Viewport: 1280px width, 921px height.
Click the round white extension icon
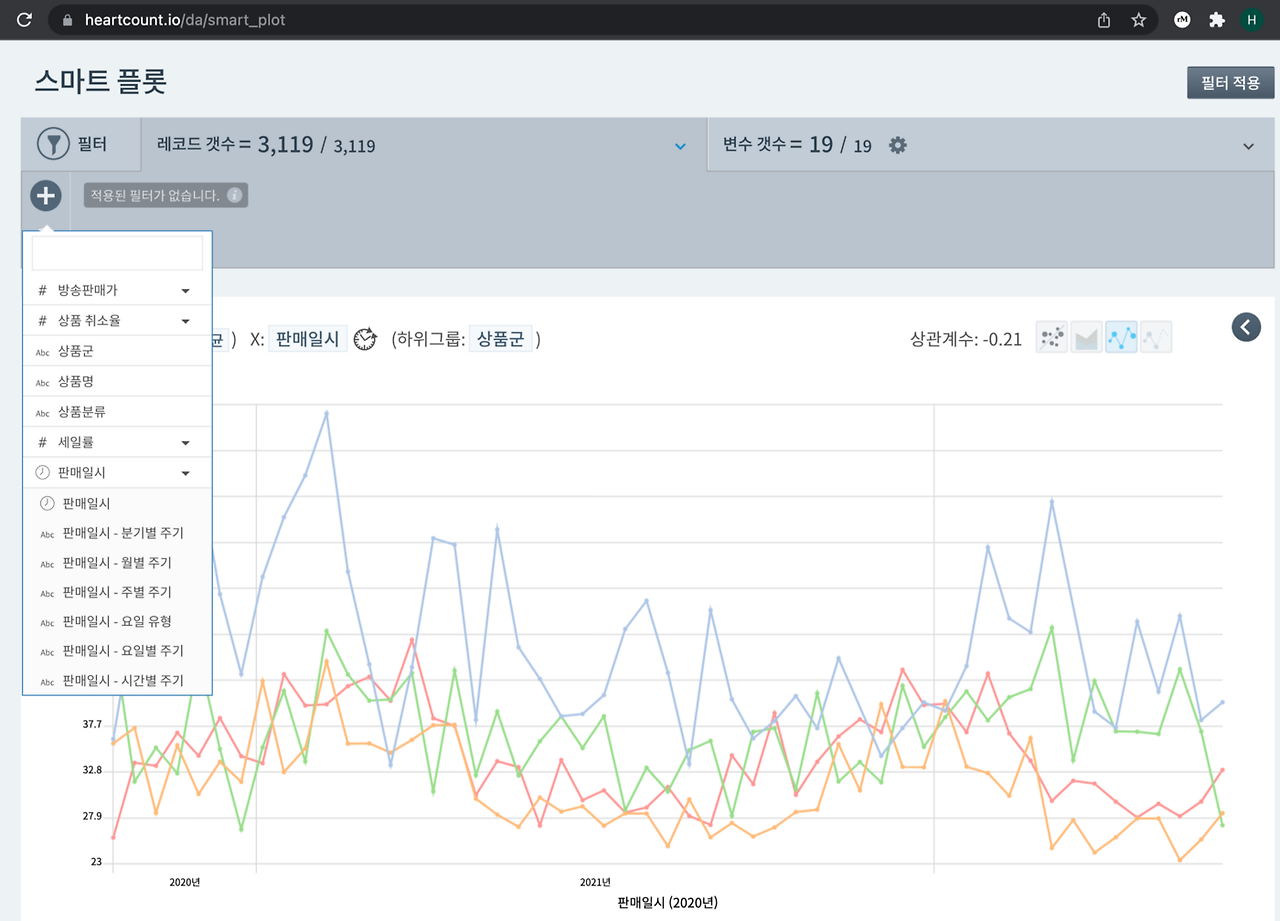point(1183,20)
